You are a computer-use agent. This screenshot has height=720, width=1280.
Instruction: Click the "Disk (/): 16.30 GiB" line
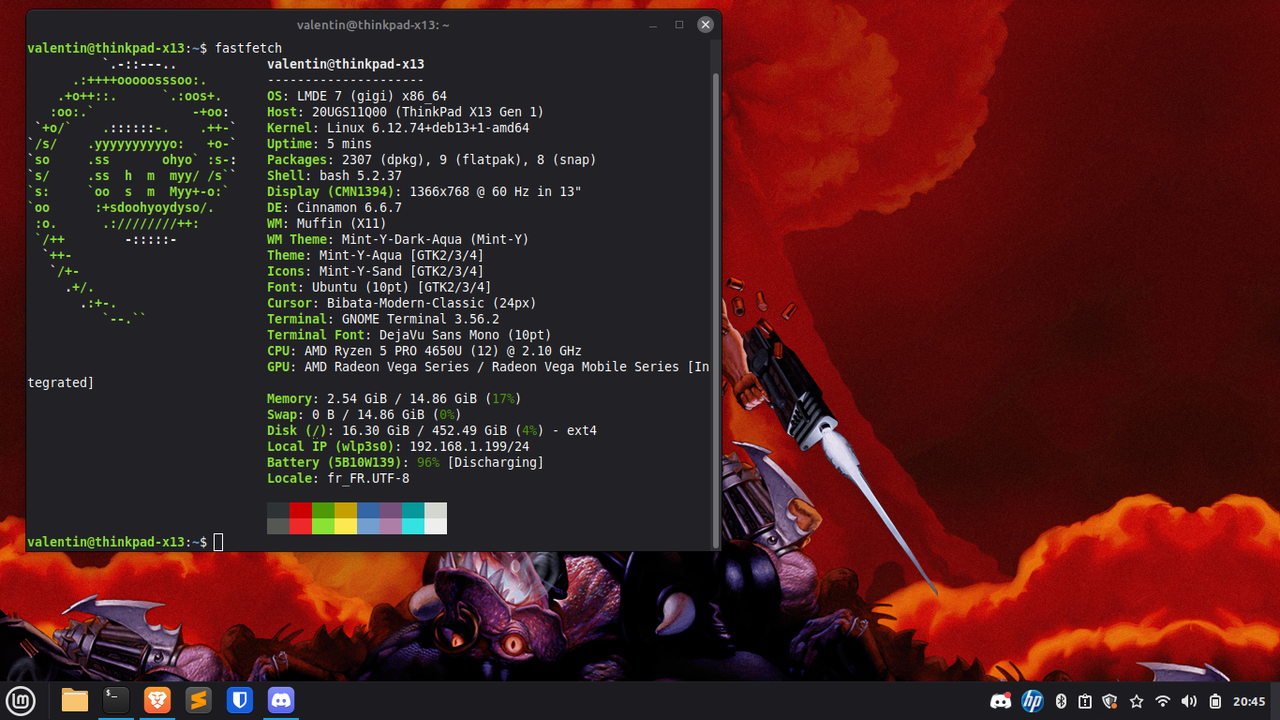[x=432, y=431]
